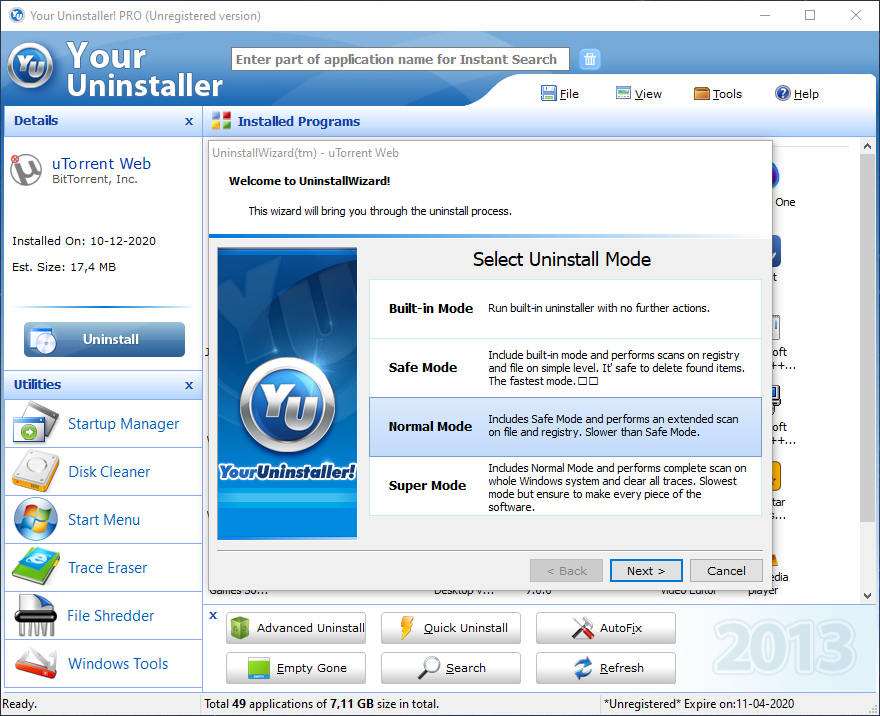The image size is (880, 716).
Task: Click the AutoFix button
Action: click(606, 628)
